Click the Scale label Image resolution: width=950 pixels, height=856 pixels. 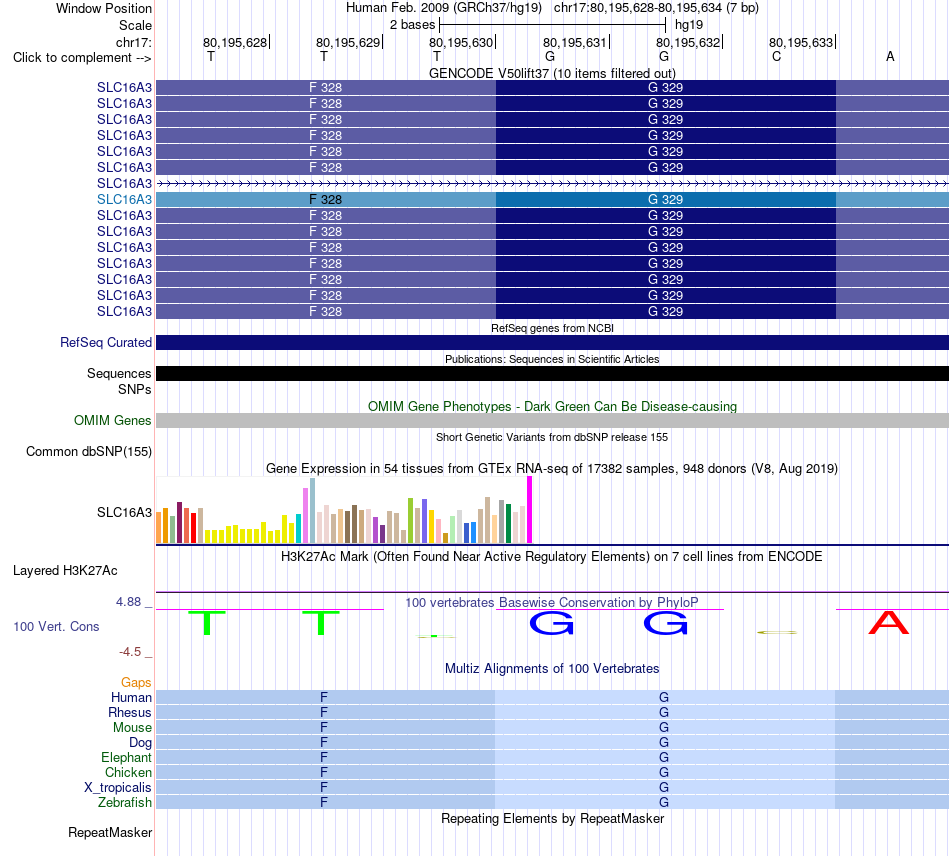pyautogui.click(x=135, y=25)
